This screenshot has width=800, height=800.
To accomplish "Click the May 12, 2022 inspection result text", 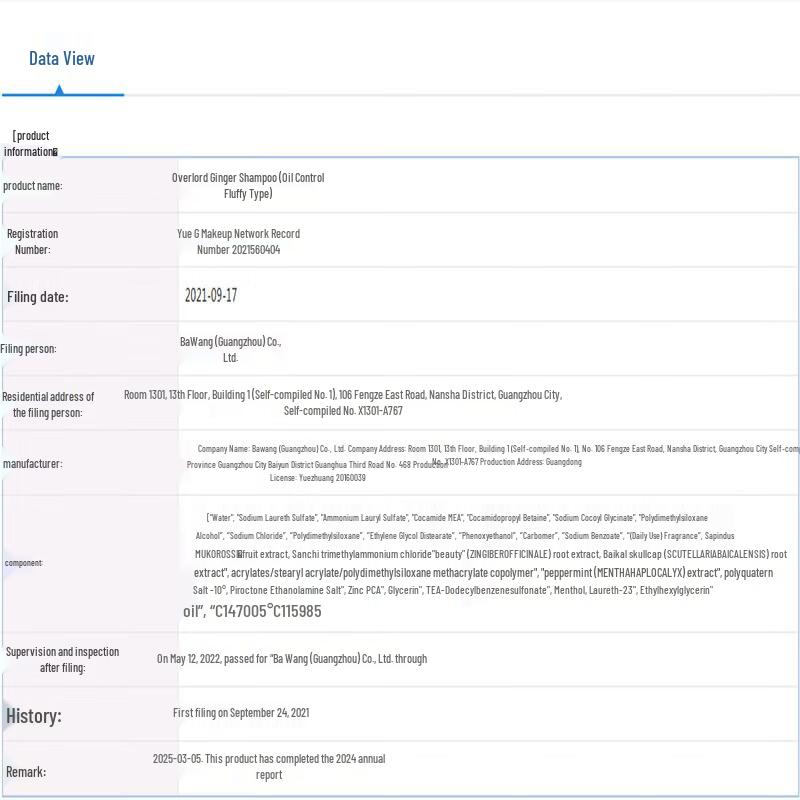I will pos(292,659).
